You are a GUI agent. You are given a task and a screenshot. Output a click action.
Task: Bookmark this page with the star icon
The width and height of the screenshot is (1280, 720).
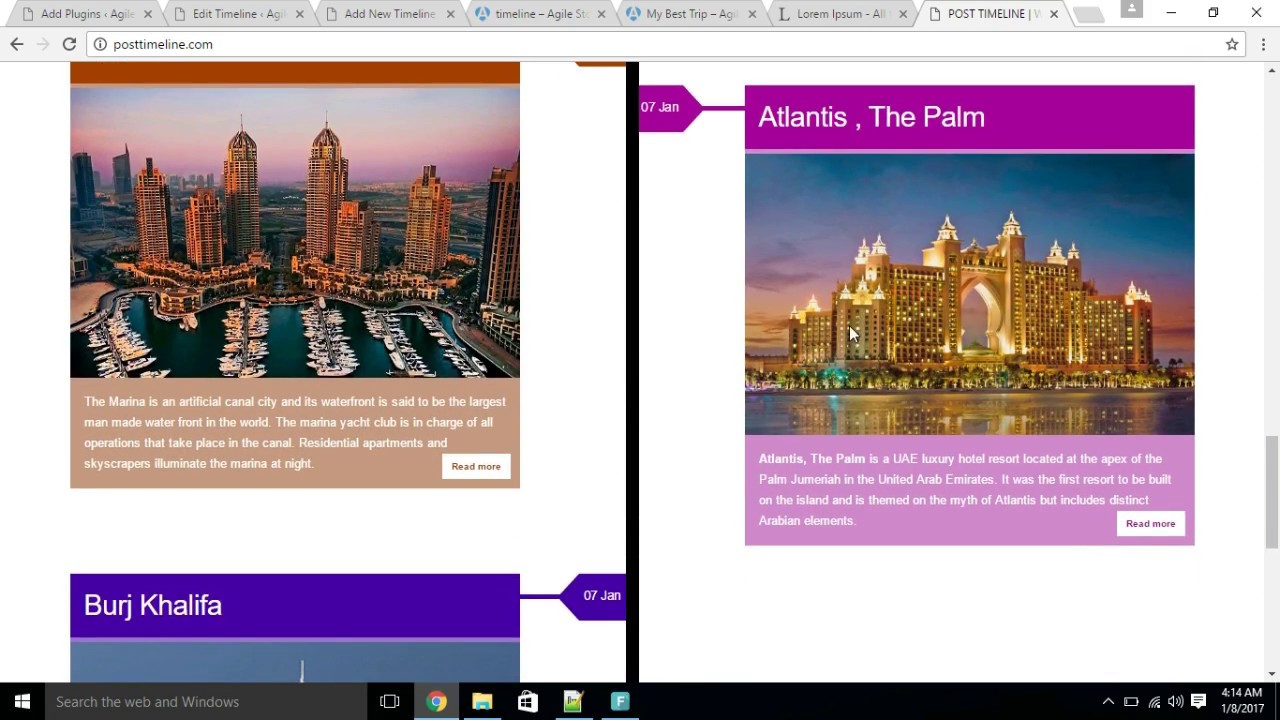point(1232,44)
